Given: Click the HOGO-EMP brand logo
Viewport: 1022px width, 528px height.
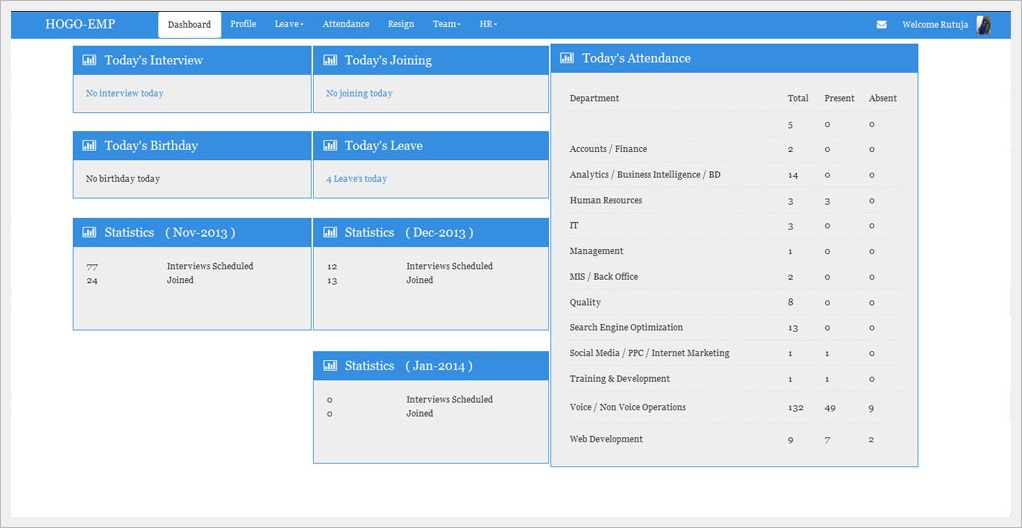Looking at the screenshot, I should coord(80,24).
